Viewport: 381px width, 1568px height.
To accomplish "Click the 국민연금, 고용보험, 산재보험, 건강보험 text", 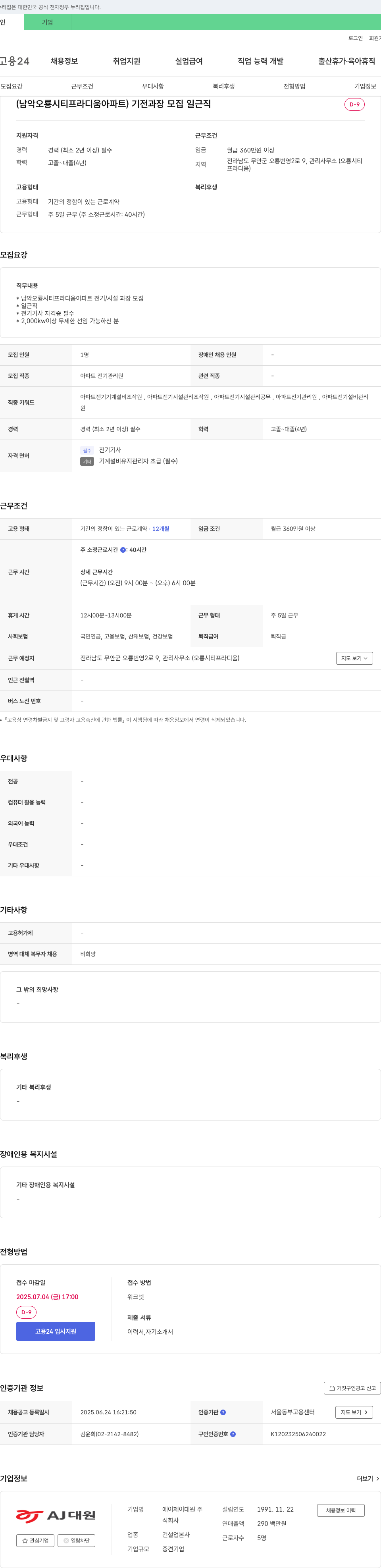I will [x=127, y=637].
